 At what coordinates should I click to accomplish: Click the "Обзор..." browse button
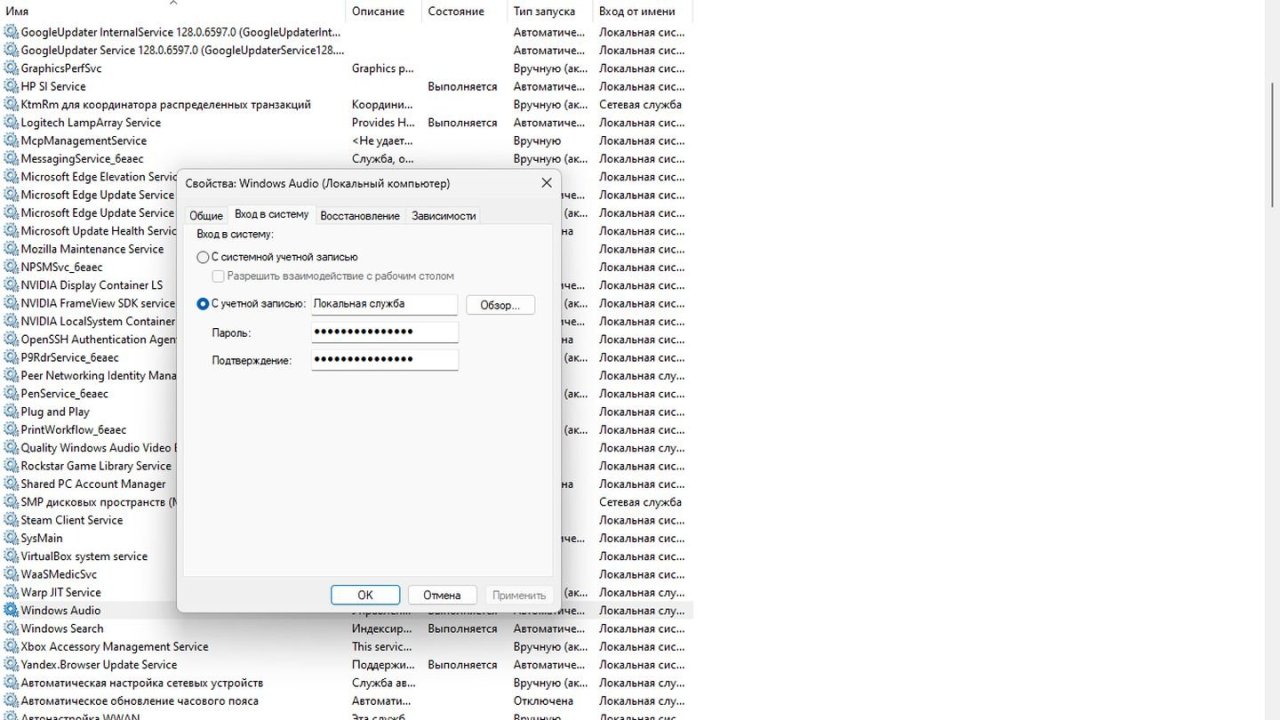[500, 305]
